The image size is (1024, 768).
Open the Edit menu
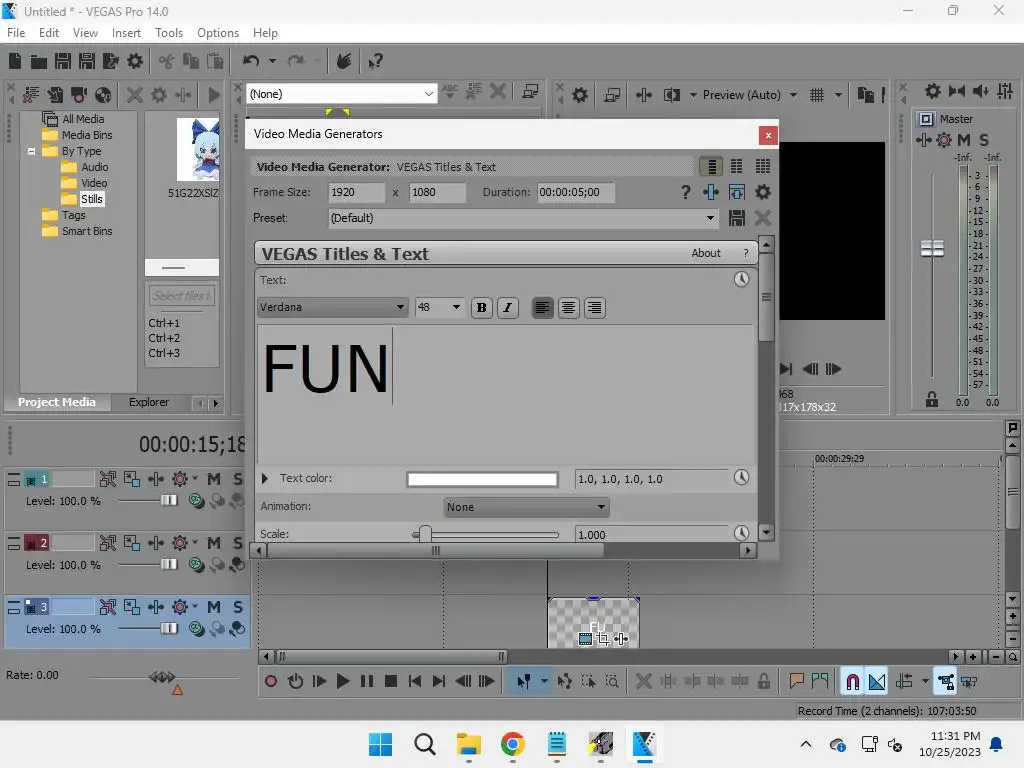(x=49, y=33)
